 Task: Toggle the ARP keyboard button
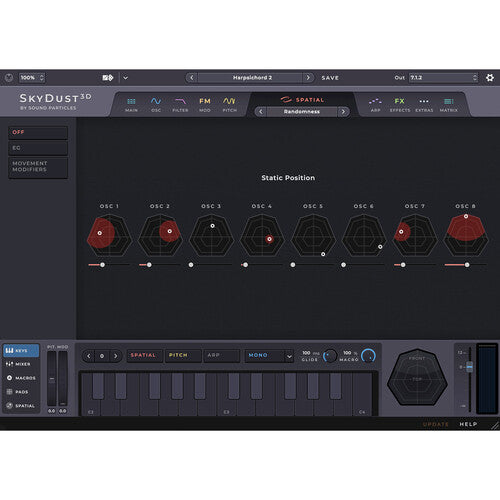[221, 355]
